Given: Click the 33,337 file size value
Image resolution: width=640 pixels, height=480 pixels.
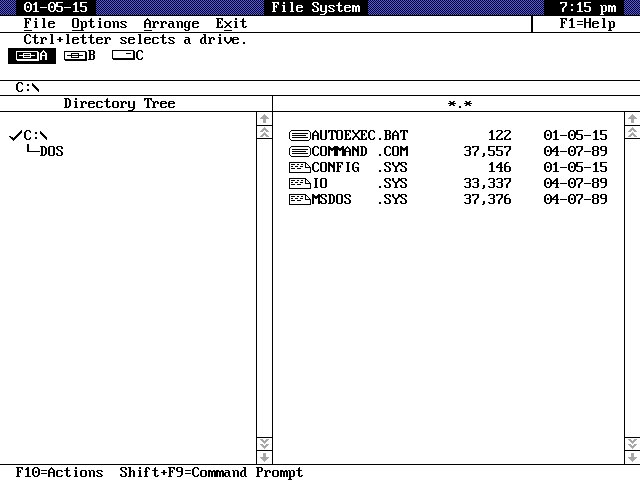Looking at the screenshot, I should [x=487, y=183].
